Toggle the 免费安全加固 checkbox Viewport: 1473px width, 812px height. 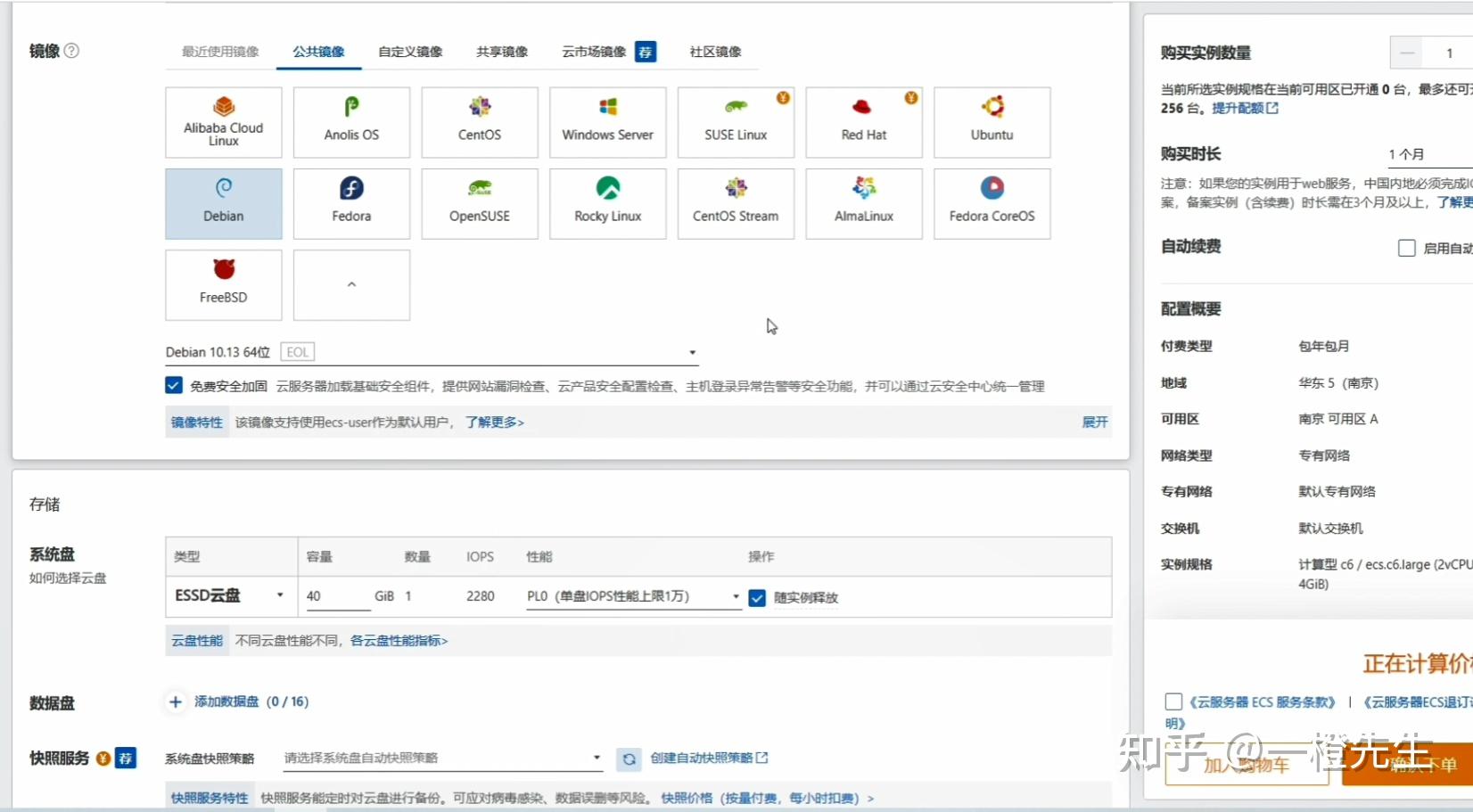coord(174,386)
